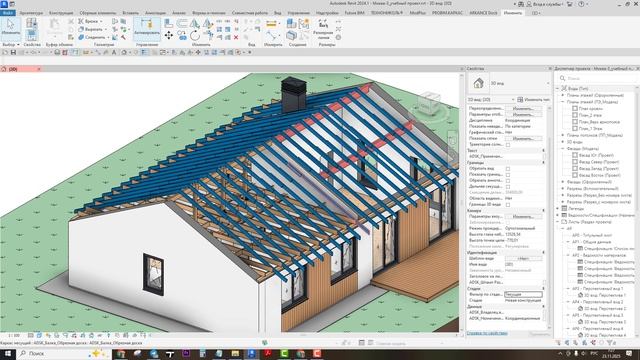The height and width of the screenshot is (360, 640).
Task: Collapse the Фасады (Модель) node
Action: [563, 149]
